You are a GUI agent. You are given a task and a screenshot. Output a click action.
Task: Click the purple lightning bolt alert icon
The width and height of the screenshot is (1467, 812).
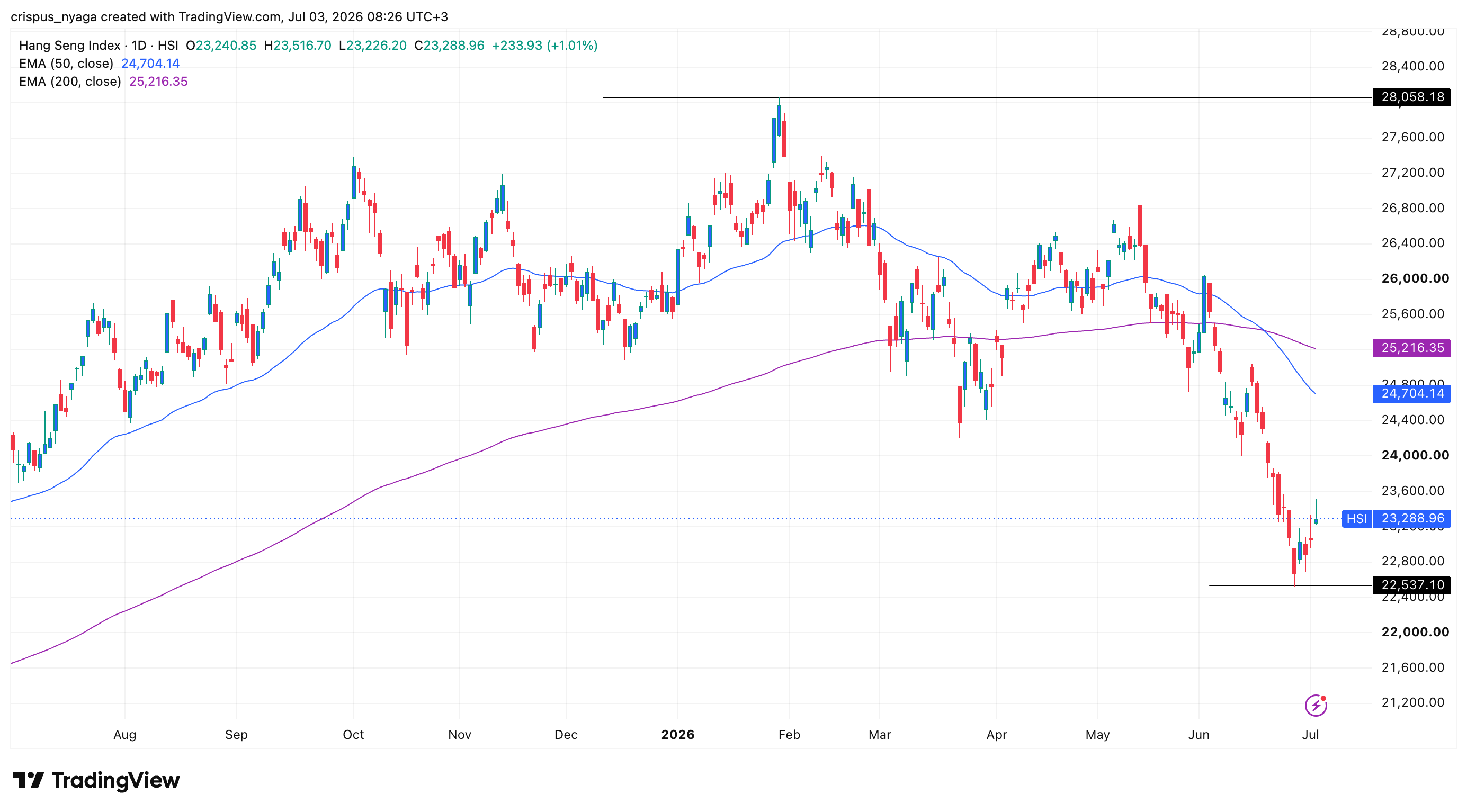(1316, 706)
